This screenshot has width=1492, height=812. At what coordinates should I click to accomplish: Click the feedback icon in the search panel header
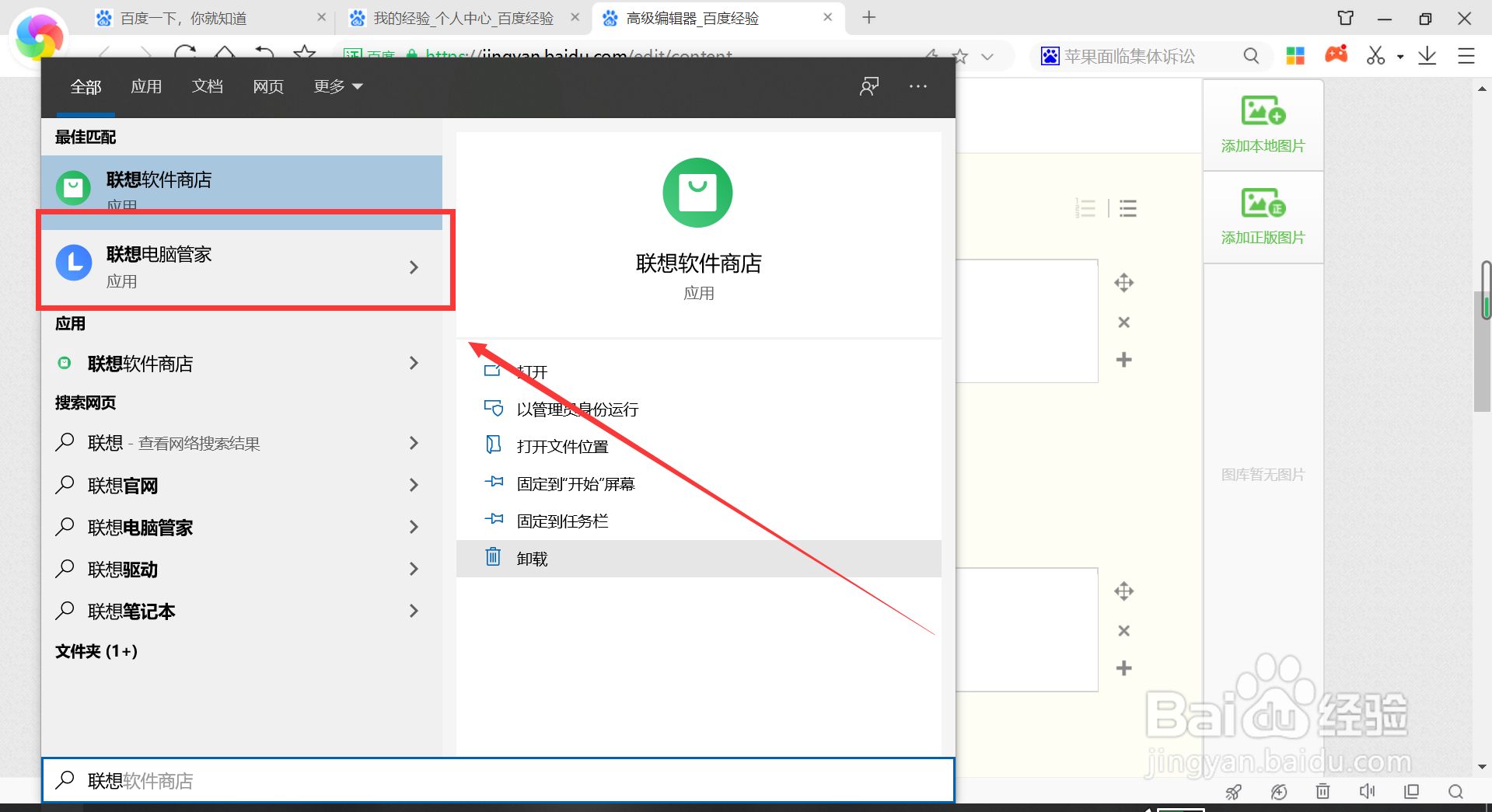(x=868, y=86)
